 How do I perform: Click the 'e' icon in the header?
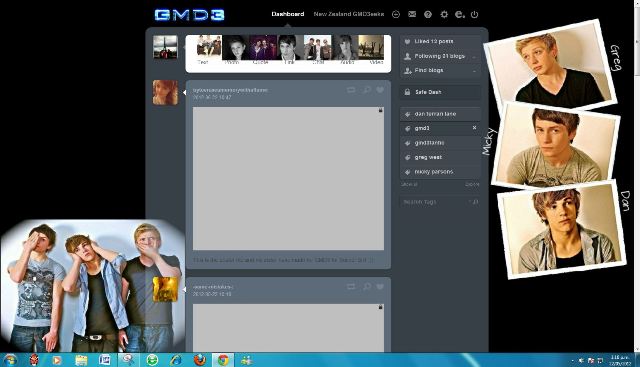460,14
